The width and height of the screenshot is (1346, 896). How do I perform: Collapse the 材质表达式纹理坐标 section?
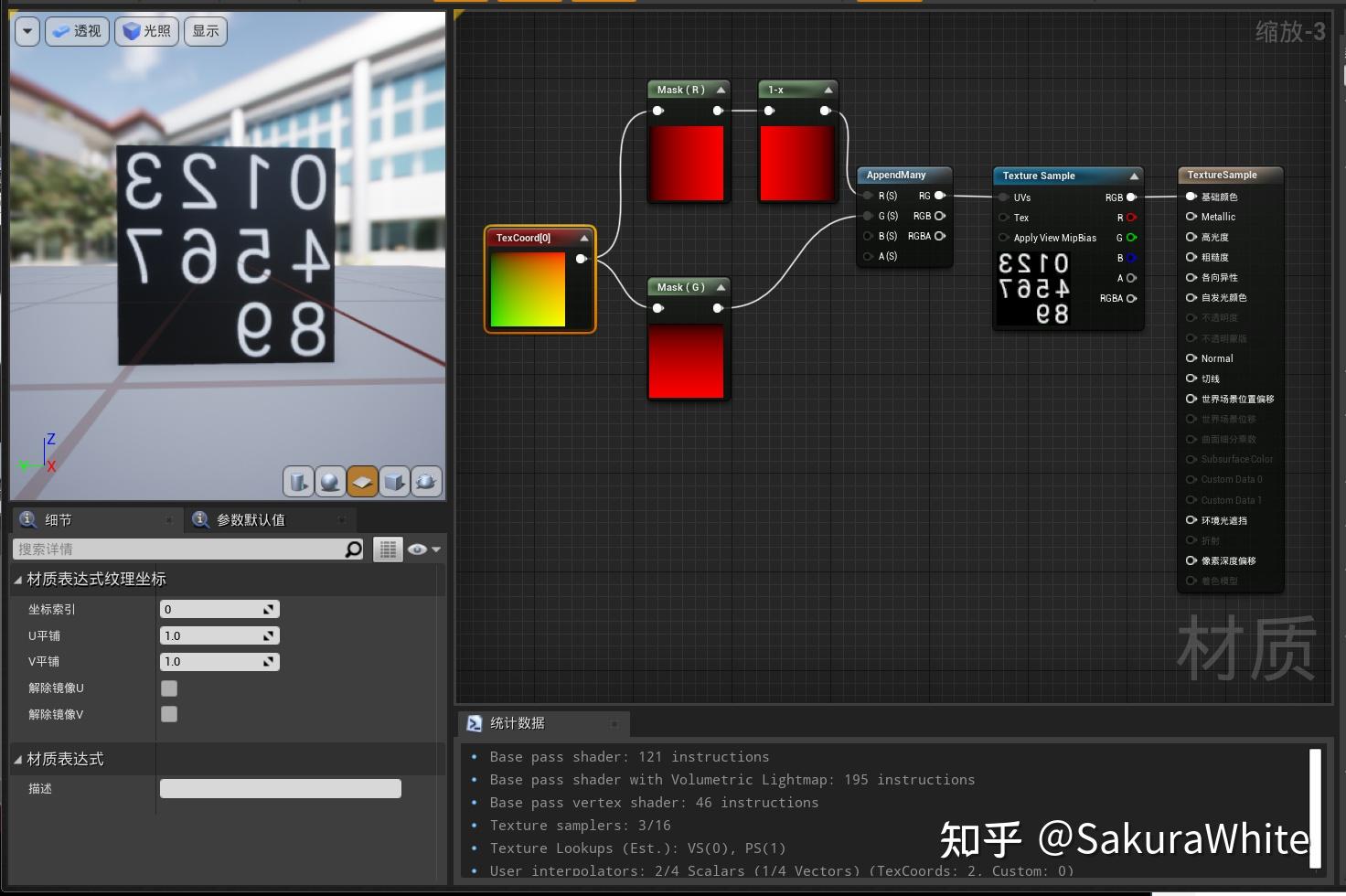(x=16, y=579)
